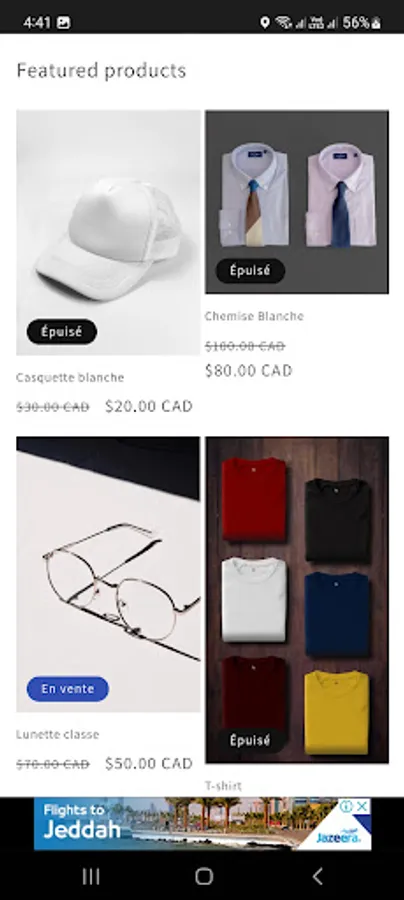The width and height of the screenshot is (404, 900).
Task: Close the Jeddah flights ad banner
Action: (x=362, y=806)
